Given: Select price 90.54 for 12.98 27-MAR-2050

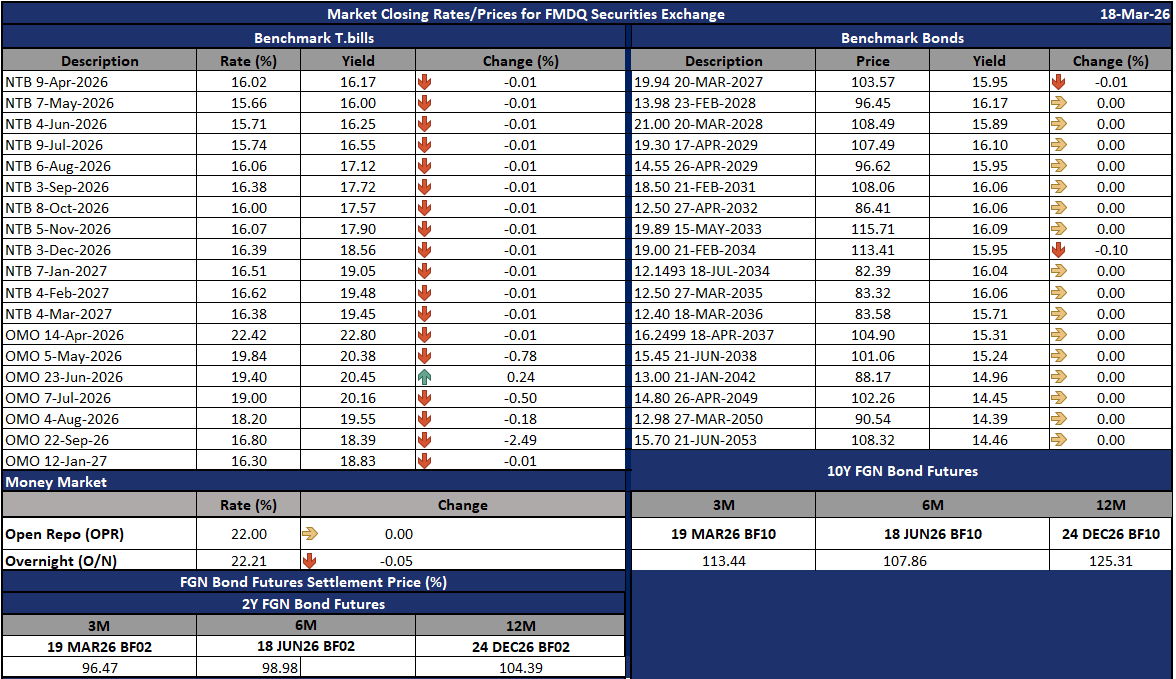Looking at the screenshot, I should 872,419.
